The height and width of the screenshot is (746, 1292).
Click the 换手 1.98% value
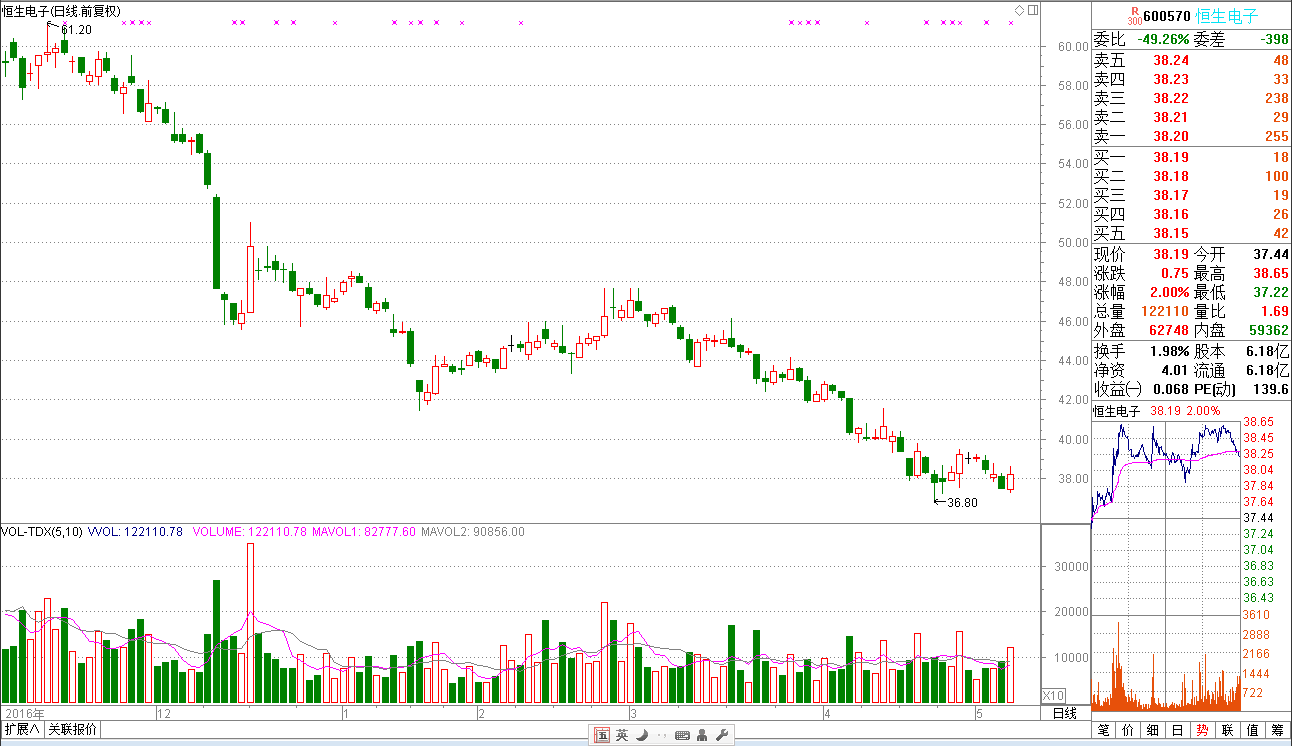tap(1168, 351)
